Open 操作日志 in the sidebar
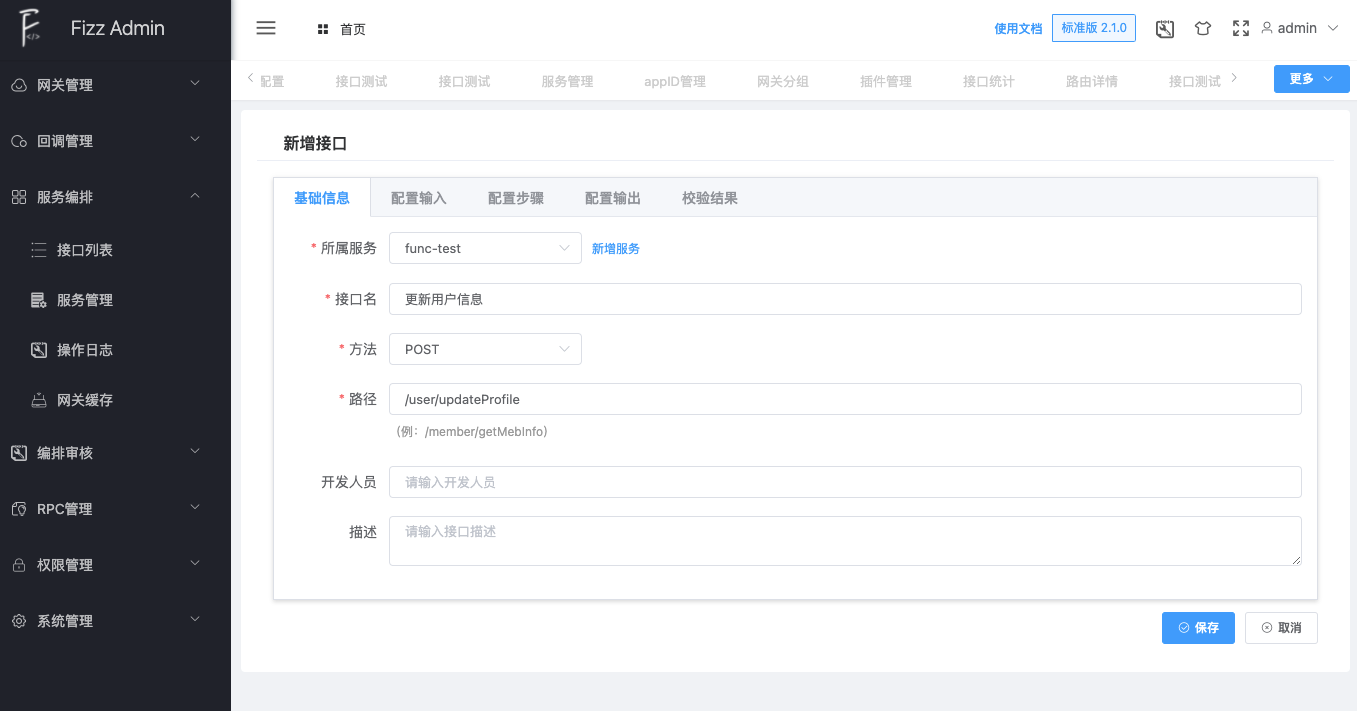 coord(84,350)
